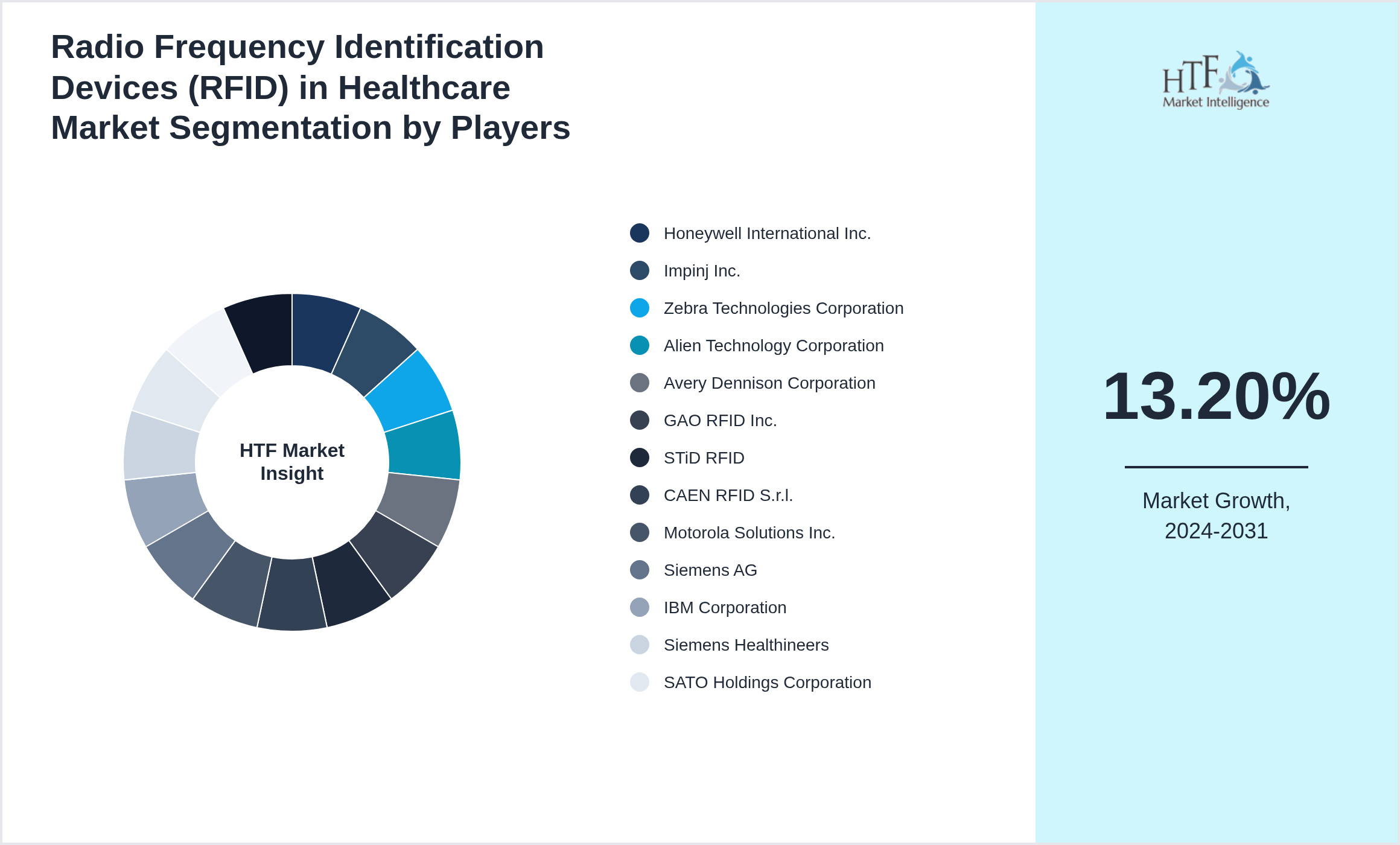This screenshot has width=1400, height=845.
Task: Click the 'Market Growth, 2024-2031' caption
Action: point(1216,516)
